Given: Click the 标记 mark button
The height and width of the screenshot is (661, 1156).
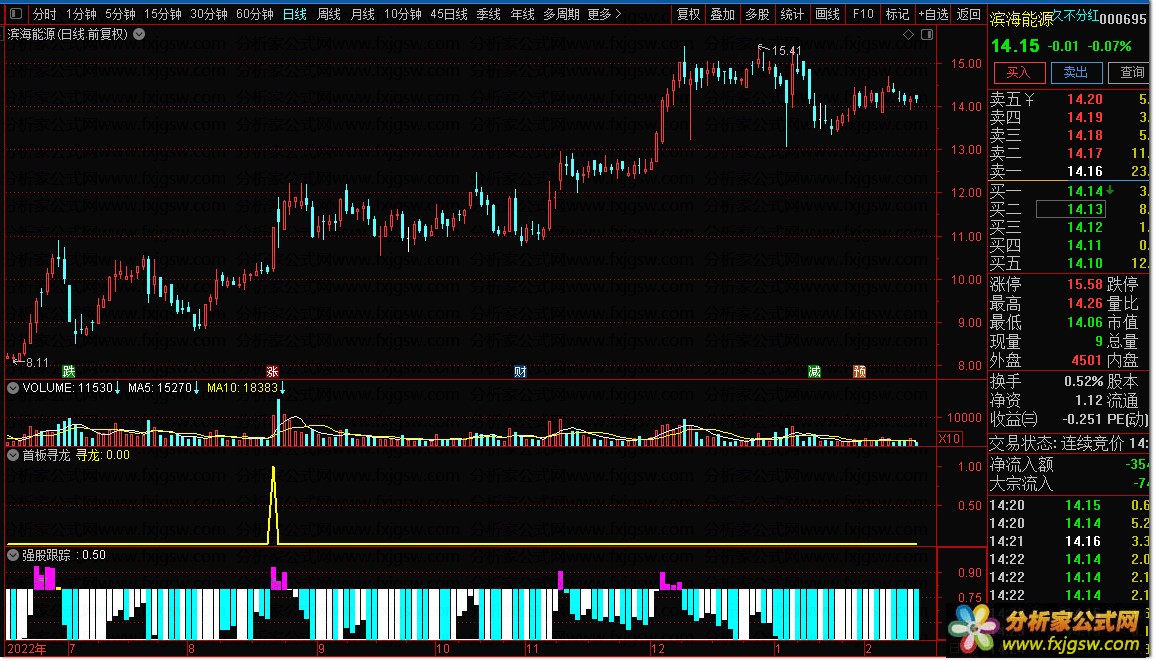Looking at the screenshot, I should [x=897, y=14].
